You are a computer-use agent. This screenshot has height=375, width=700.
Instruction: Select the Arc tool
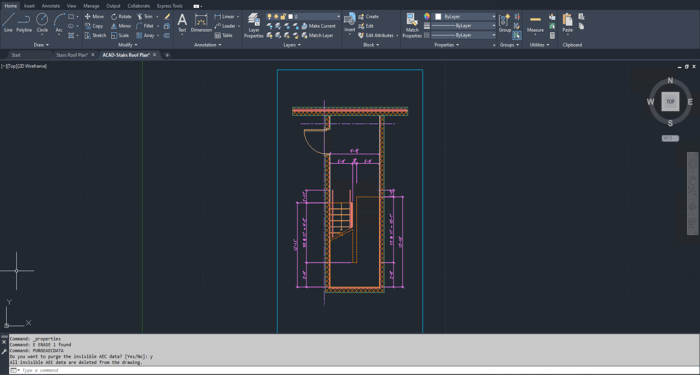(x=59, y=23)
